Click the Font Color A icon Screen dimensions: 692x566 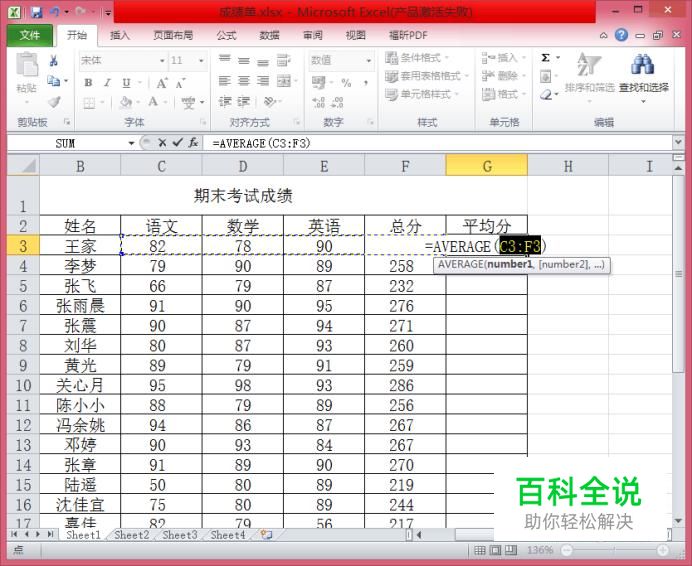coord(153,102)
